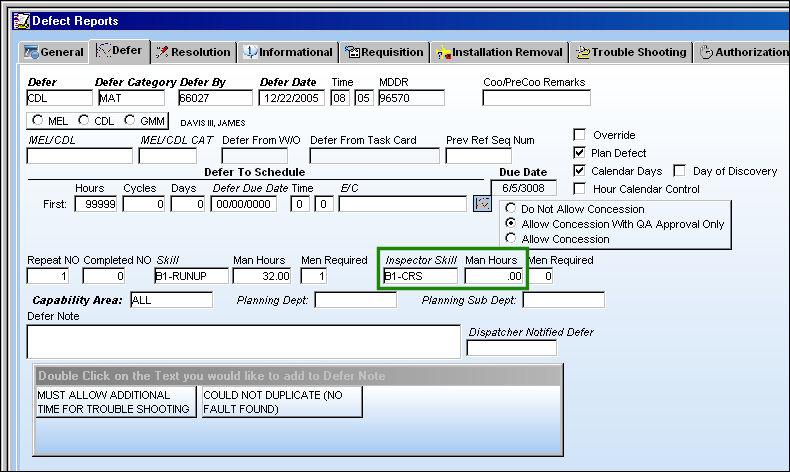This screenshot has height=472, width=790.
Task: Select Do Not Allow Concession option
Action: (x=510, y=208)
